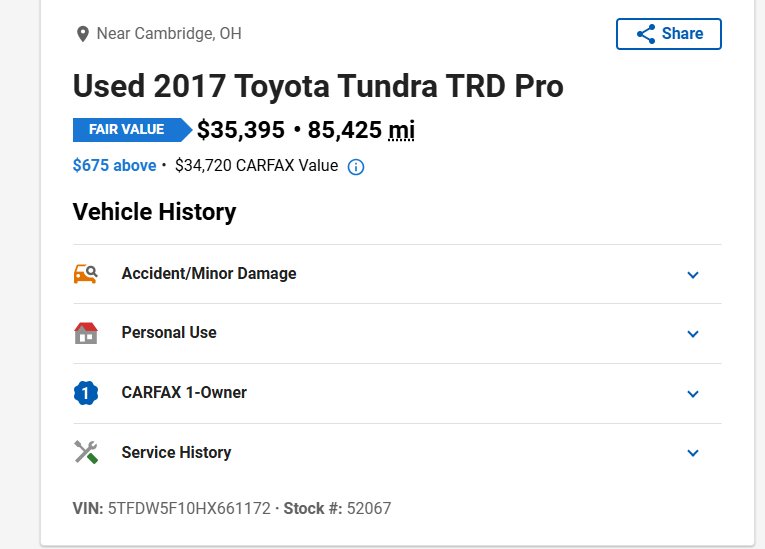The height and width of the screenshot is (549, 765).
Task: Expand the Service History chevron
Action: click(x=693, y=453)
